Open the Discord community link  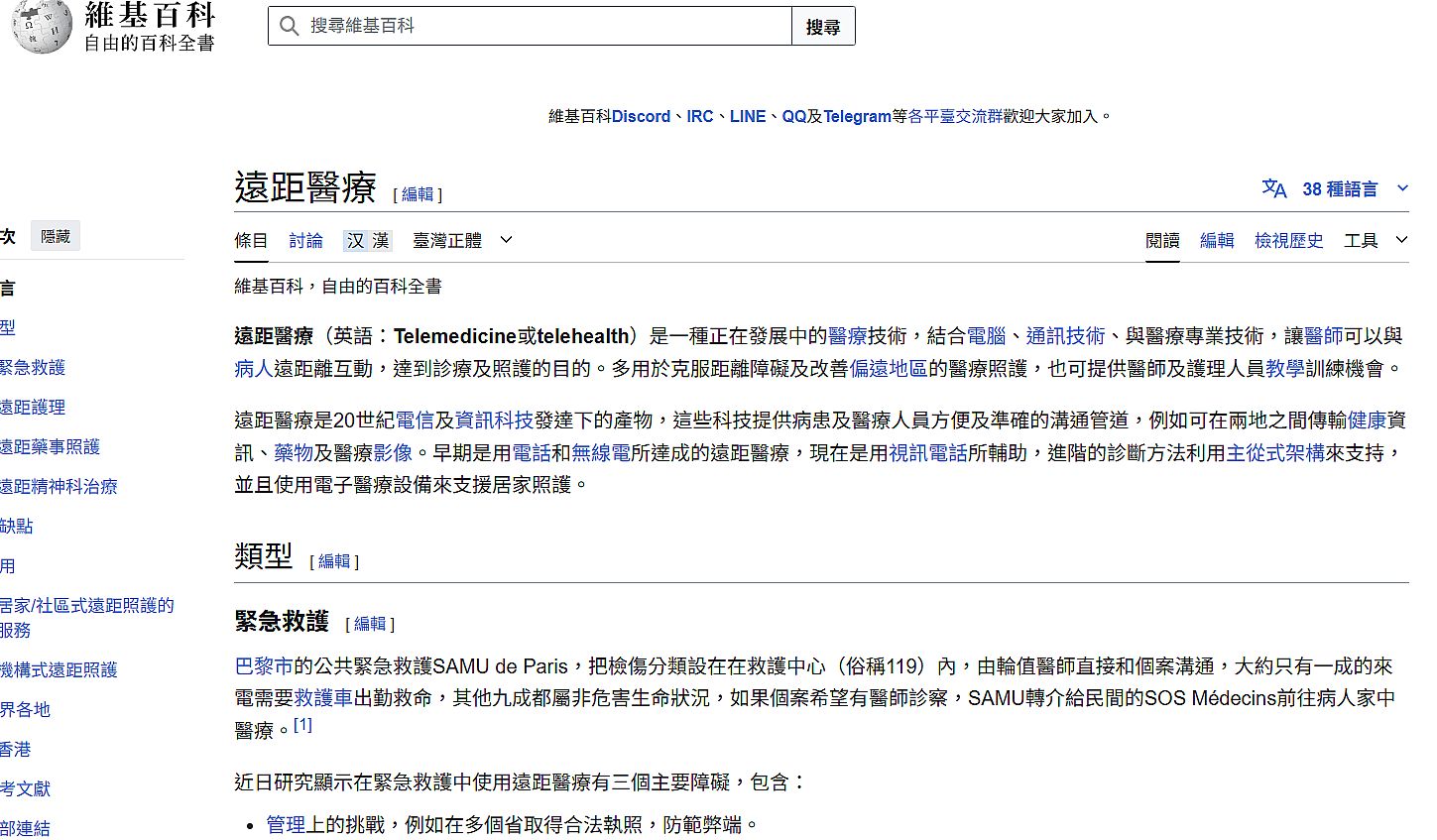(641, 117)
